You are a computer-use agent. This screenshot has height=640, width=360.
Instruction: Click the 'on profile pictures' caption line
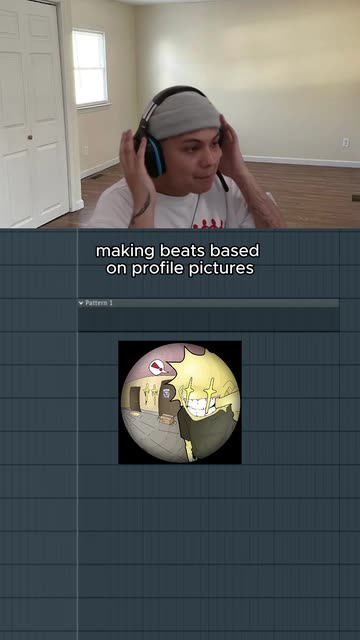pos(180,269)
